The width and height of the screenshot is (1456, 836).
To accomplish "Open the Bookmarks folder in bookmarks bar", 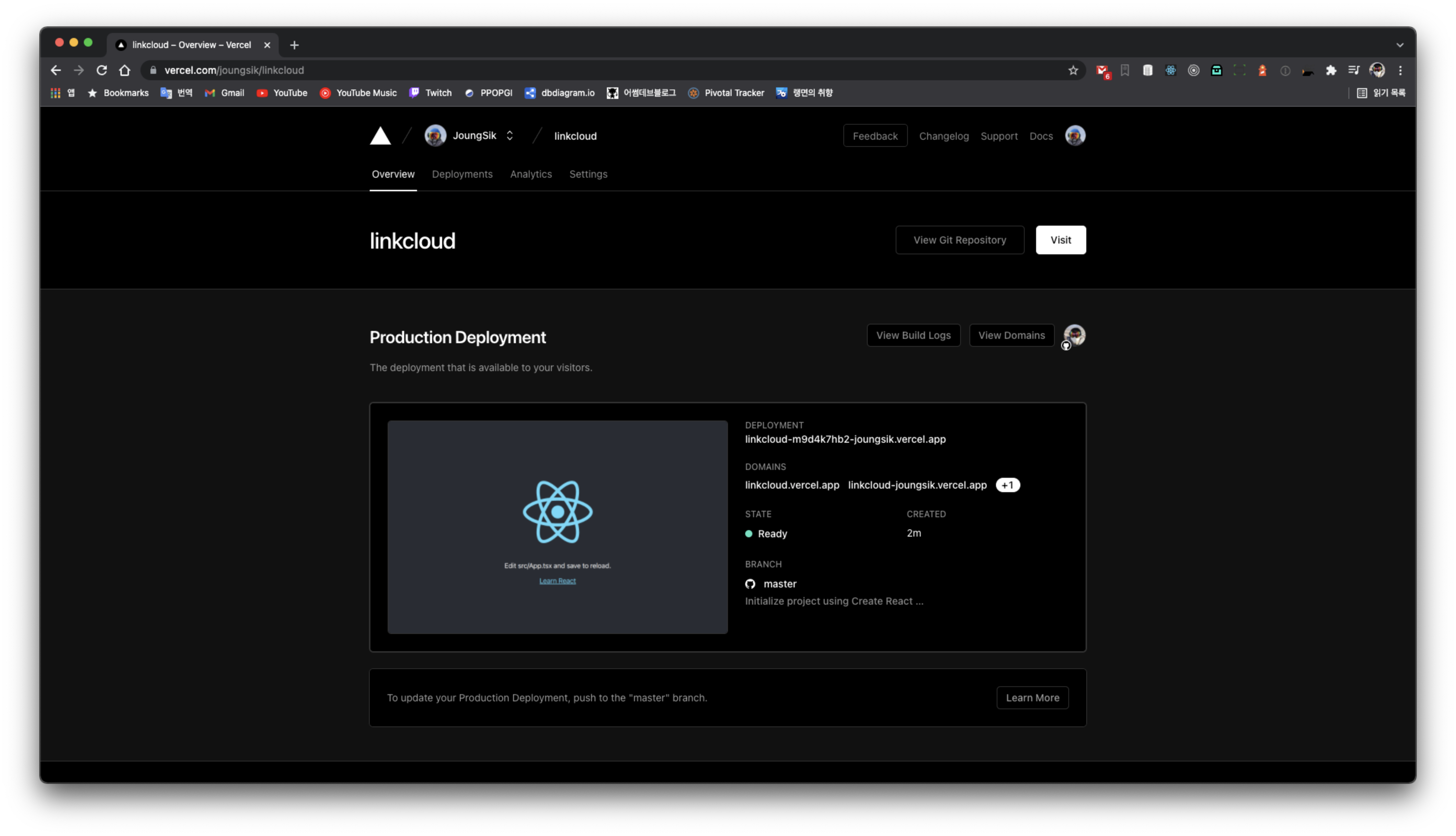I will [118, 93].
